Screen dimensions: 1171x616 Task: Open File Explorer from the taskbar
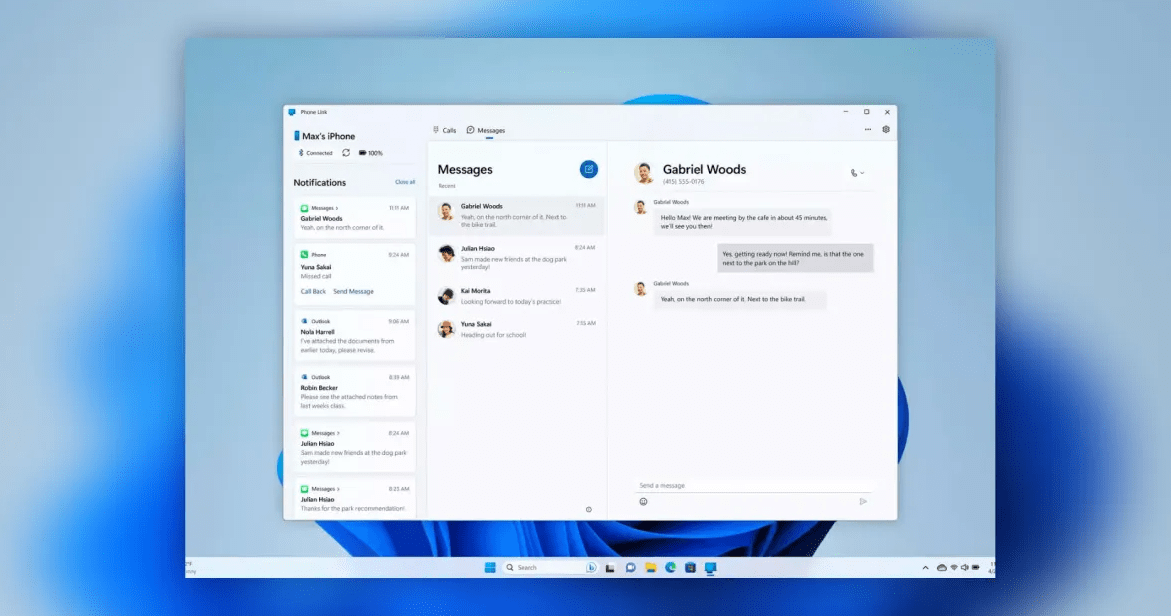650,567
